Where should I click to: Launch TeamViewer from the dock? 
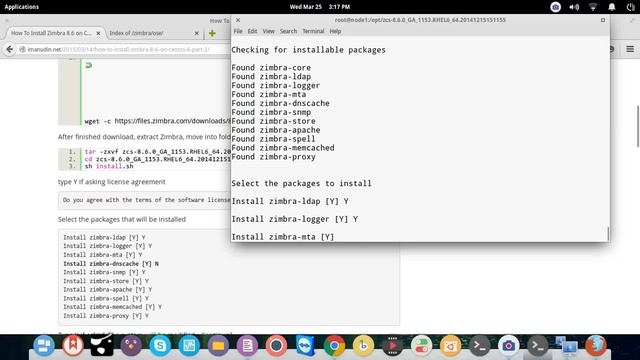point(305,346)
